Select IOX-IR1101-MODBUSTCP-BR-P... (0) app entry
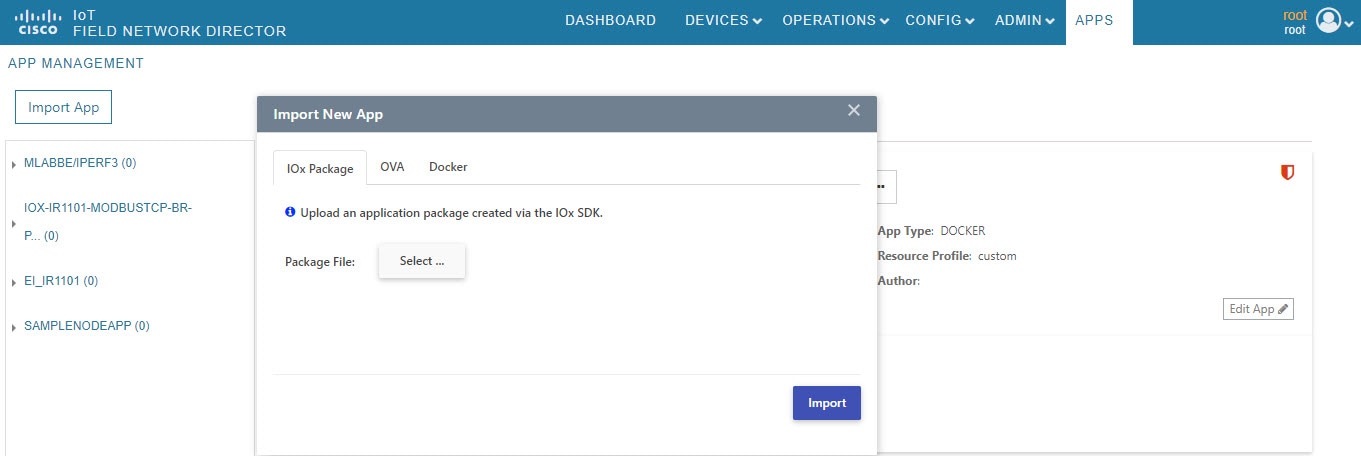Screen dimensions: 1361x456 coord(108,222)
